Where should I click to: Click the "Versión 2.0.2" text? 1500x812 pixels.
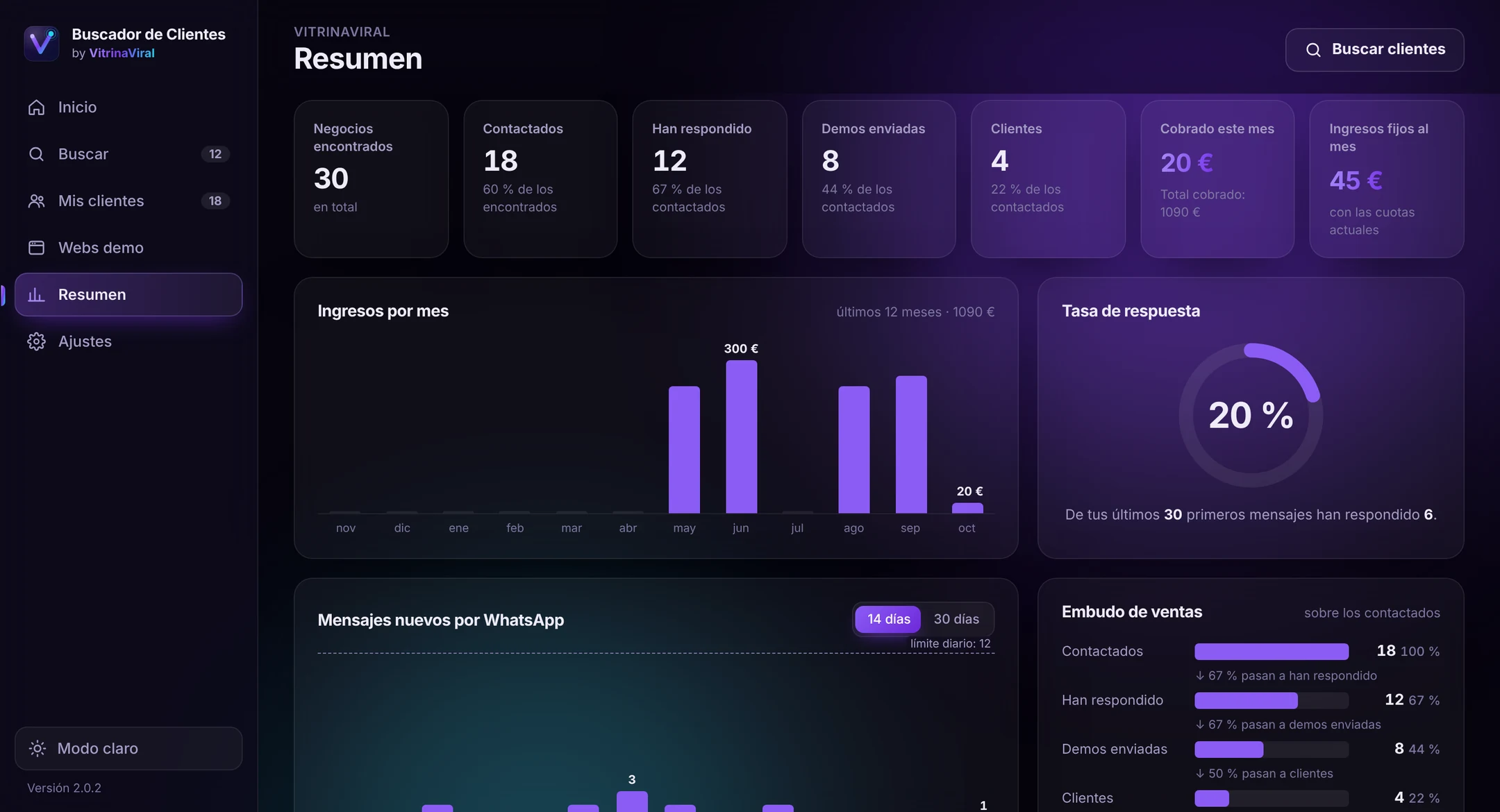[64, 788]
